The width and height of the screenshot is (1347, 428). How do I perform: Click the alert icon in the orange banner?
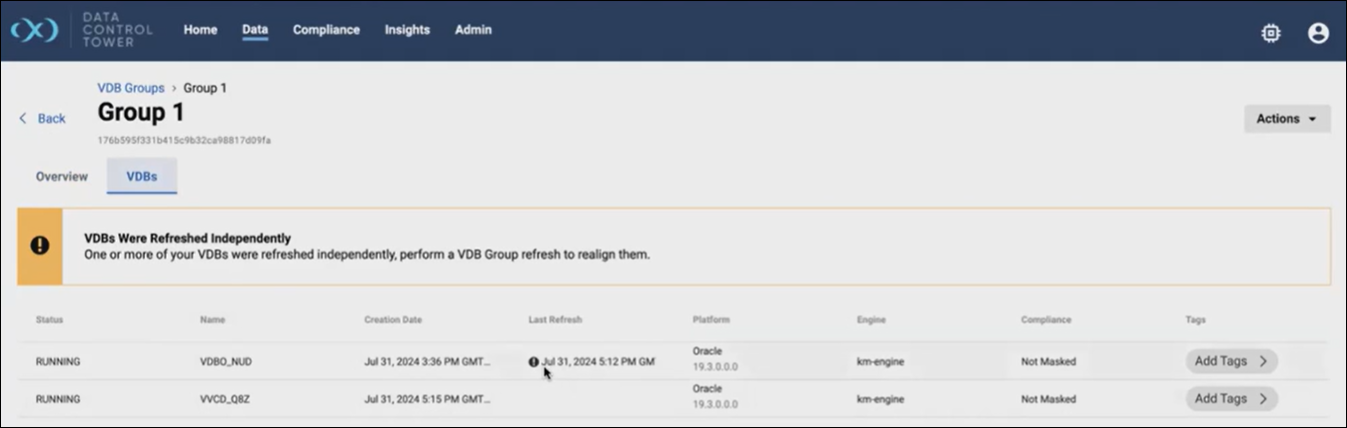40,246
